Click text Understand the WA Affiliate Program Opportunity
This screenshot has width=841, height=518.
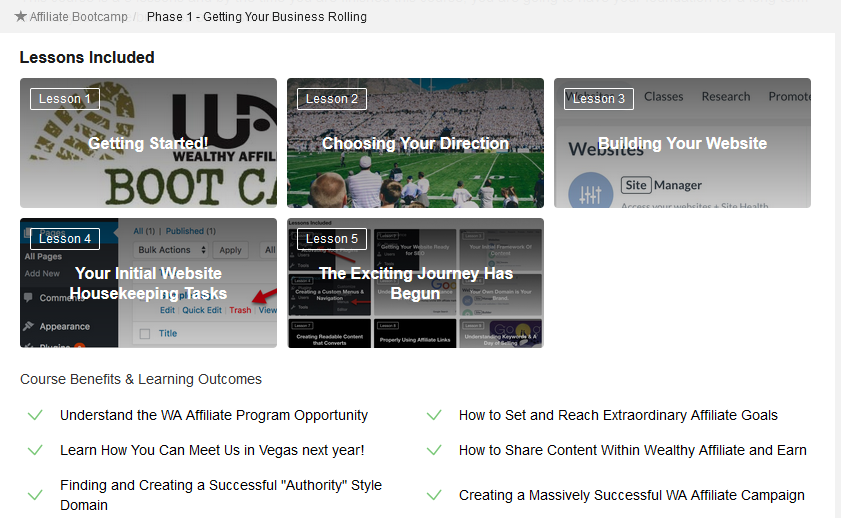(214, 415)
